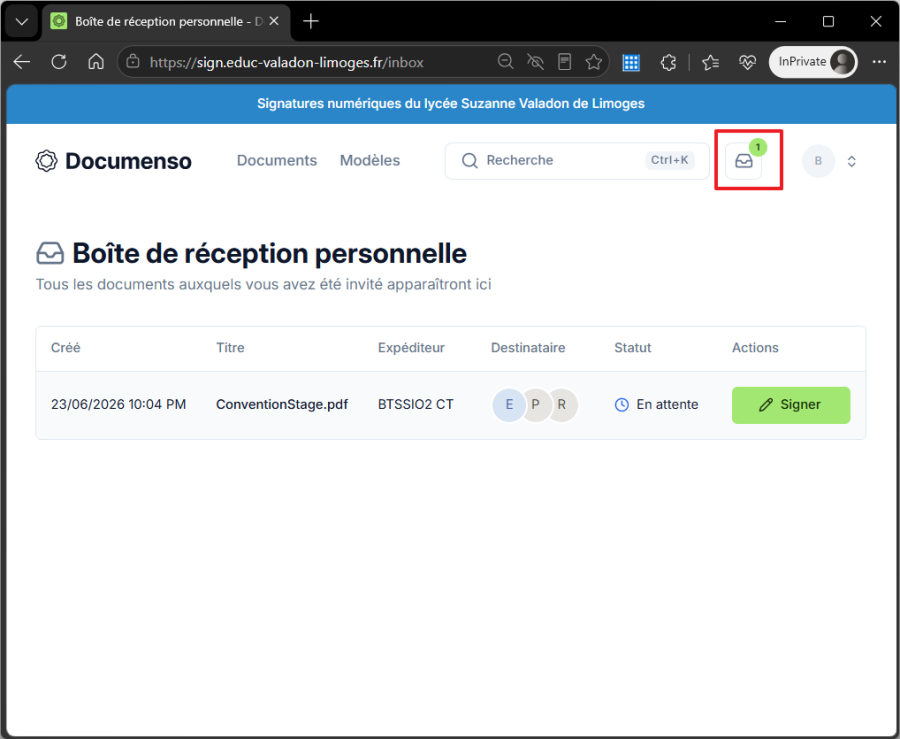Click the Recherche search field
The width and height of the screenshot is (900, 739).
(577, 161)
